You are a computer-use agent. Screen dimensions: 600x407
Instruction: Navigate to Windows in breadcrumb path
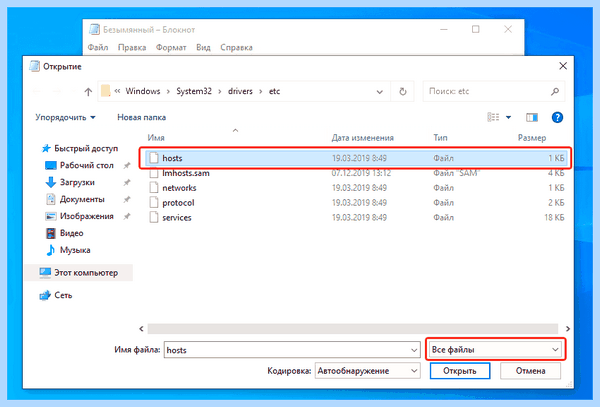click(143, 91)
